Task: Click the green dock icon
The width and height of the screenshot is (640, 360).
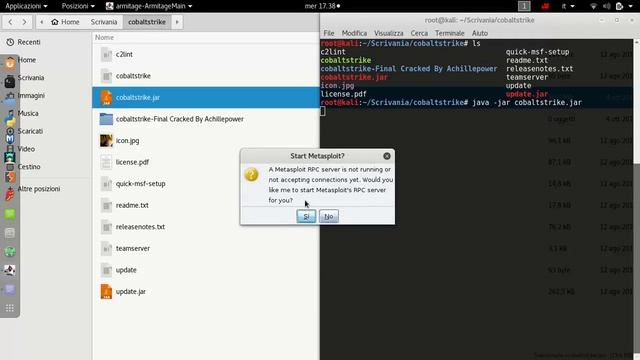Action: pos(10,213)
